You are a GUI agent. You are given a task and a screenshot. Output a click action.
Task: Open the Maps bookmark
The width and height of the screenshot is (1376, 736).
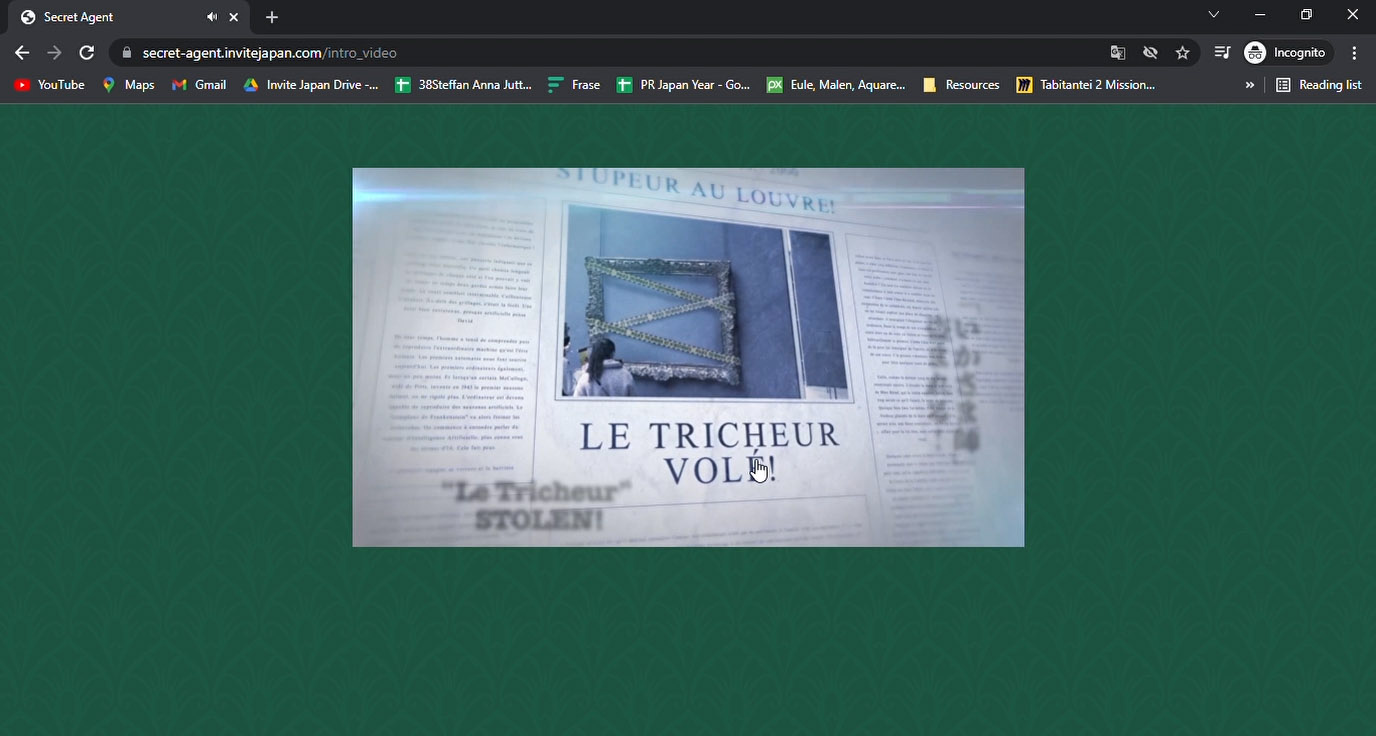(x=128, y=85)
